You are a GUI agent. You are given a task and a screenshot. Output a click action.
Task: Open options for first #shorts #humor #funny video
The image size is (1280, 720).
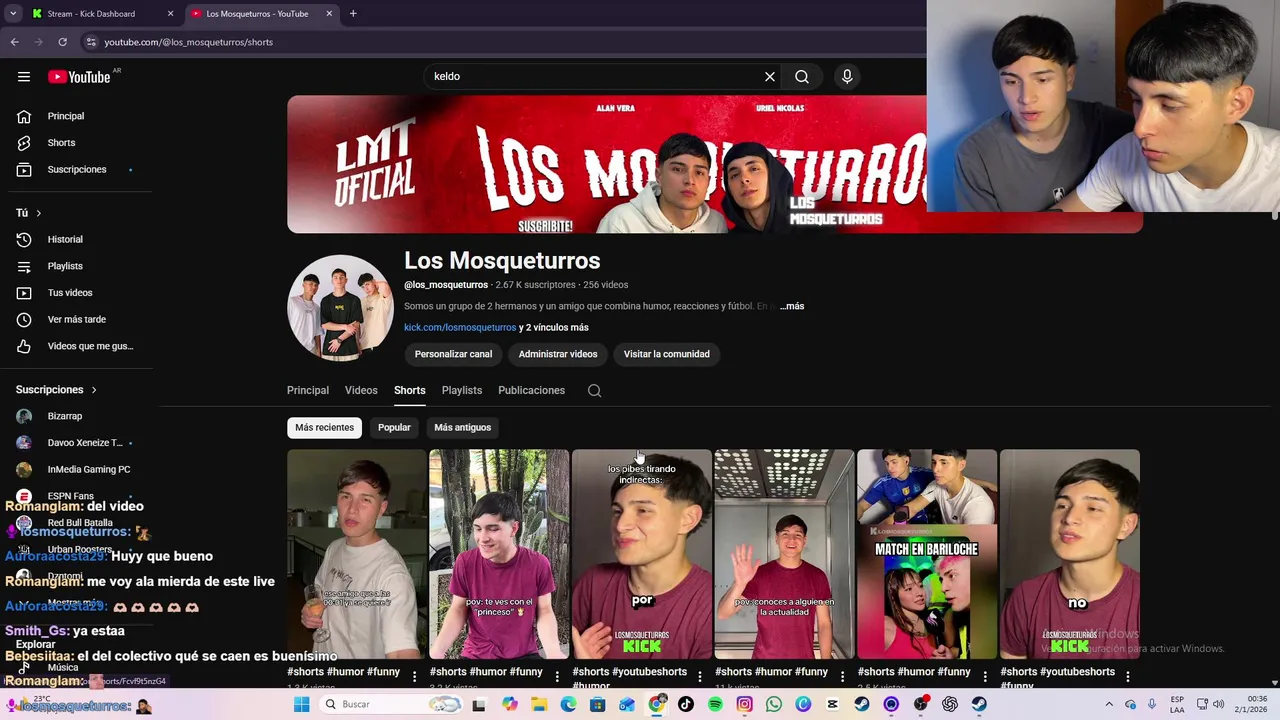[x=414, y=677]
